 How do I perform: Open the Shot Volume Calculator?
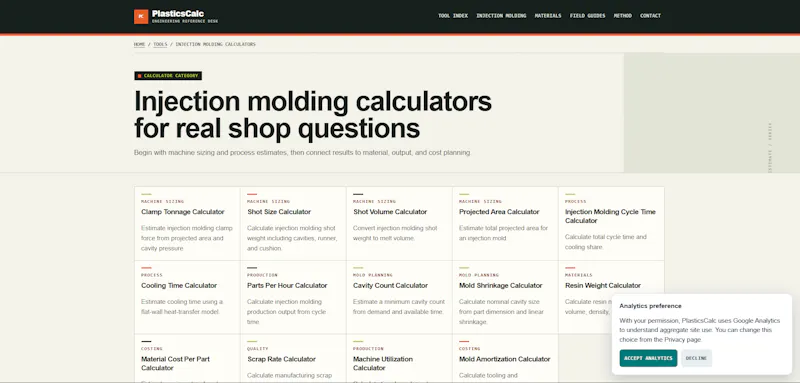tap(390, 212)
